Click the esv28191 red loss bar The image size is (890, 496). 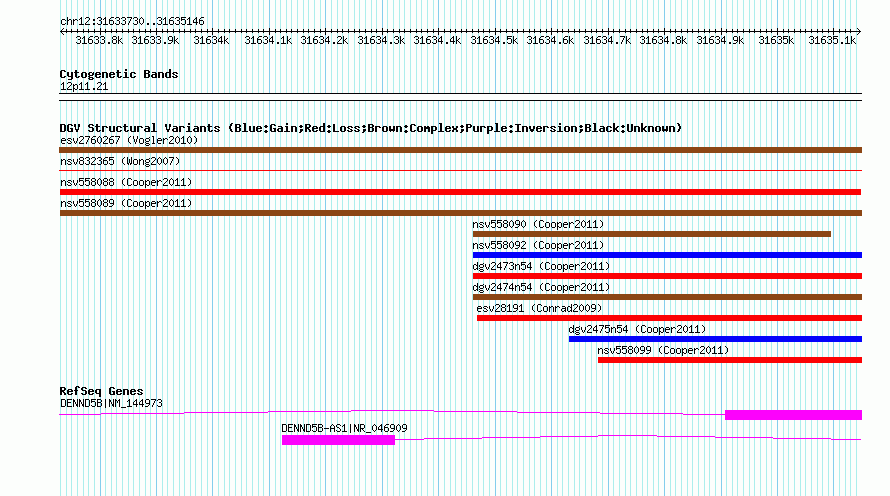(669, 318)
